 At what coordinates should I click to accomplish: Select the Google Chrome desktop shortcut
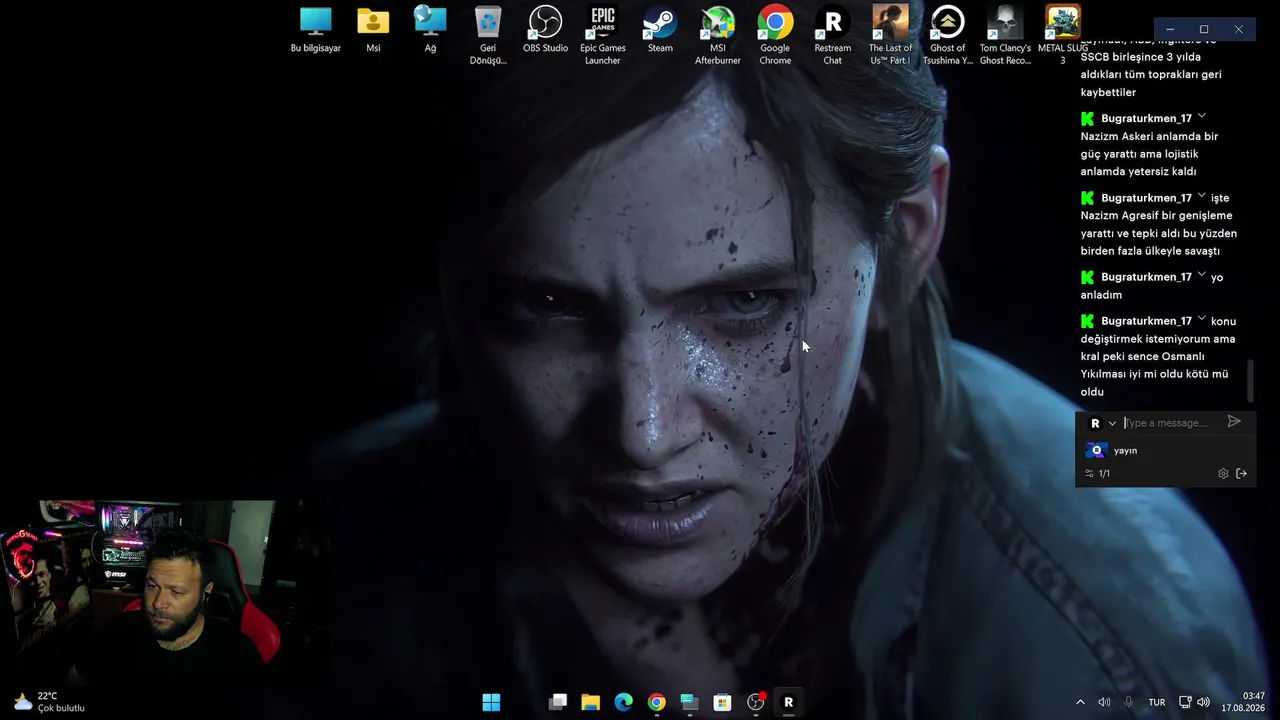[x=775, y=35]
